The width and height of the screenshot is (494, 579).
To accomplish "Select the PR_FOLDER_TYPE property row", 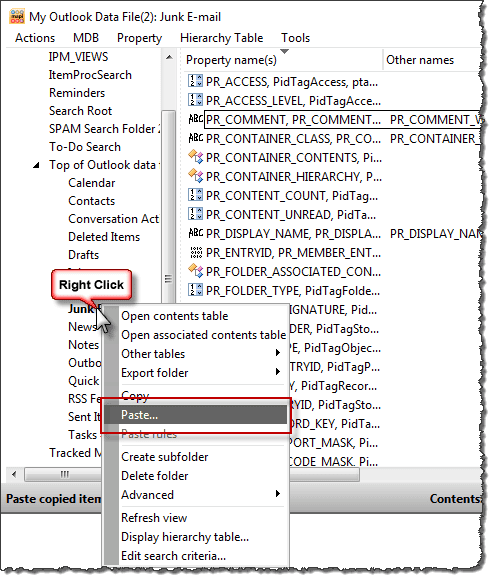I will click(292, 291).
